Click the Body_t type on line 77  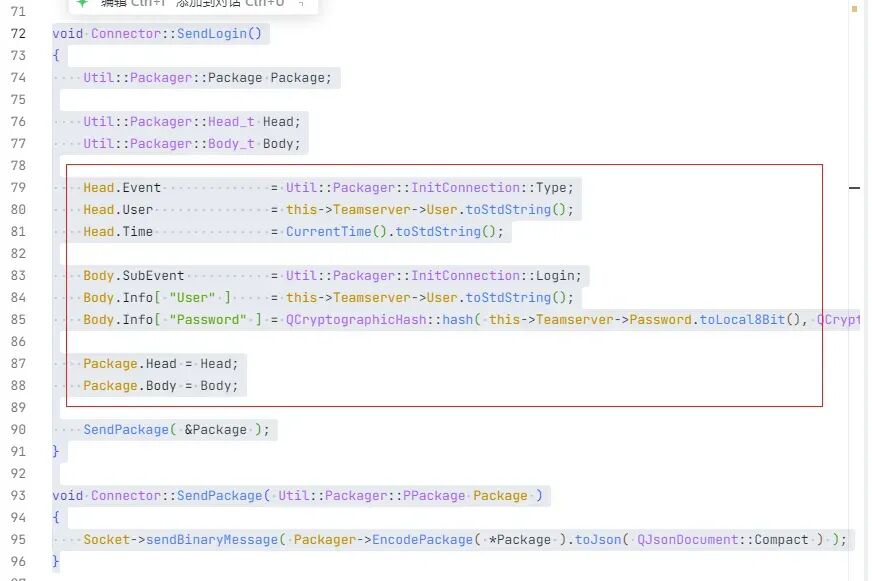point(231,144)
